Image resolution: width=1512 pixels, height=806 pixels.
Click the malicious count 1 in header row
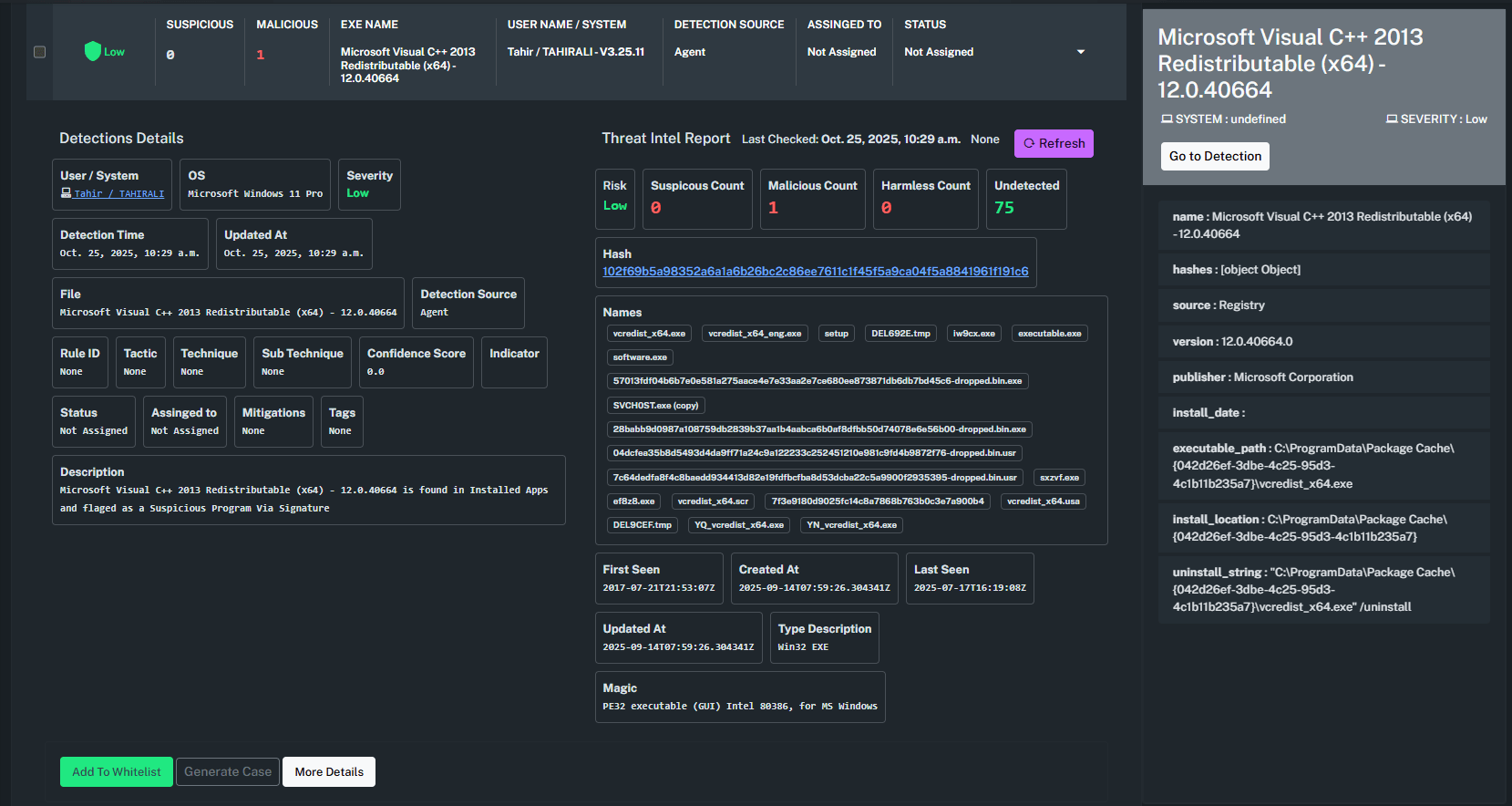260,55
